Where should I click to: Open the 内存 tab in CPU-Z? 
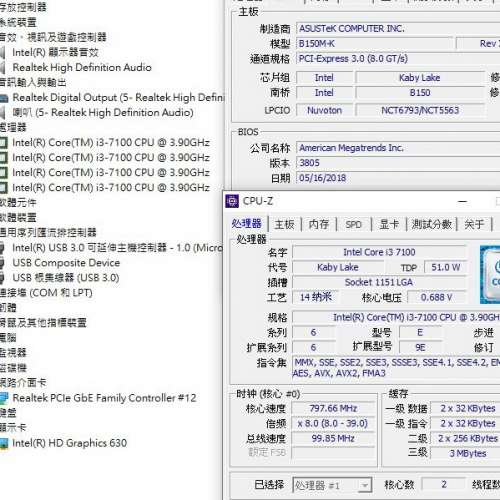point(319,224)
